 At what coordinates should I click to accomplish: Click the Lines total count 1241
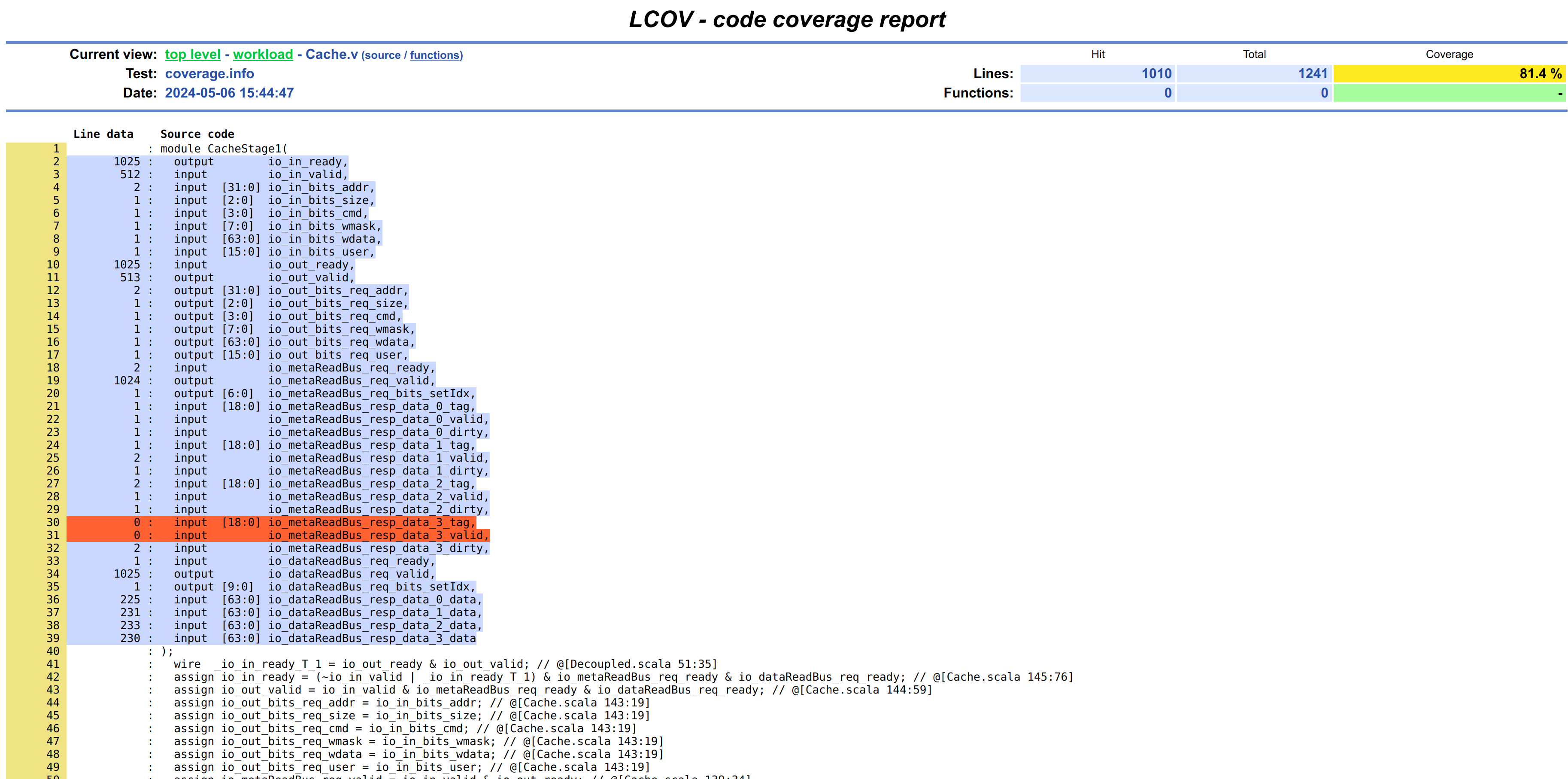1254,74
